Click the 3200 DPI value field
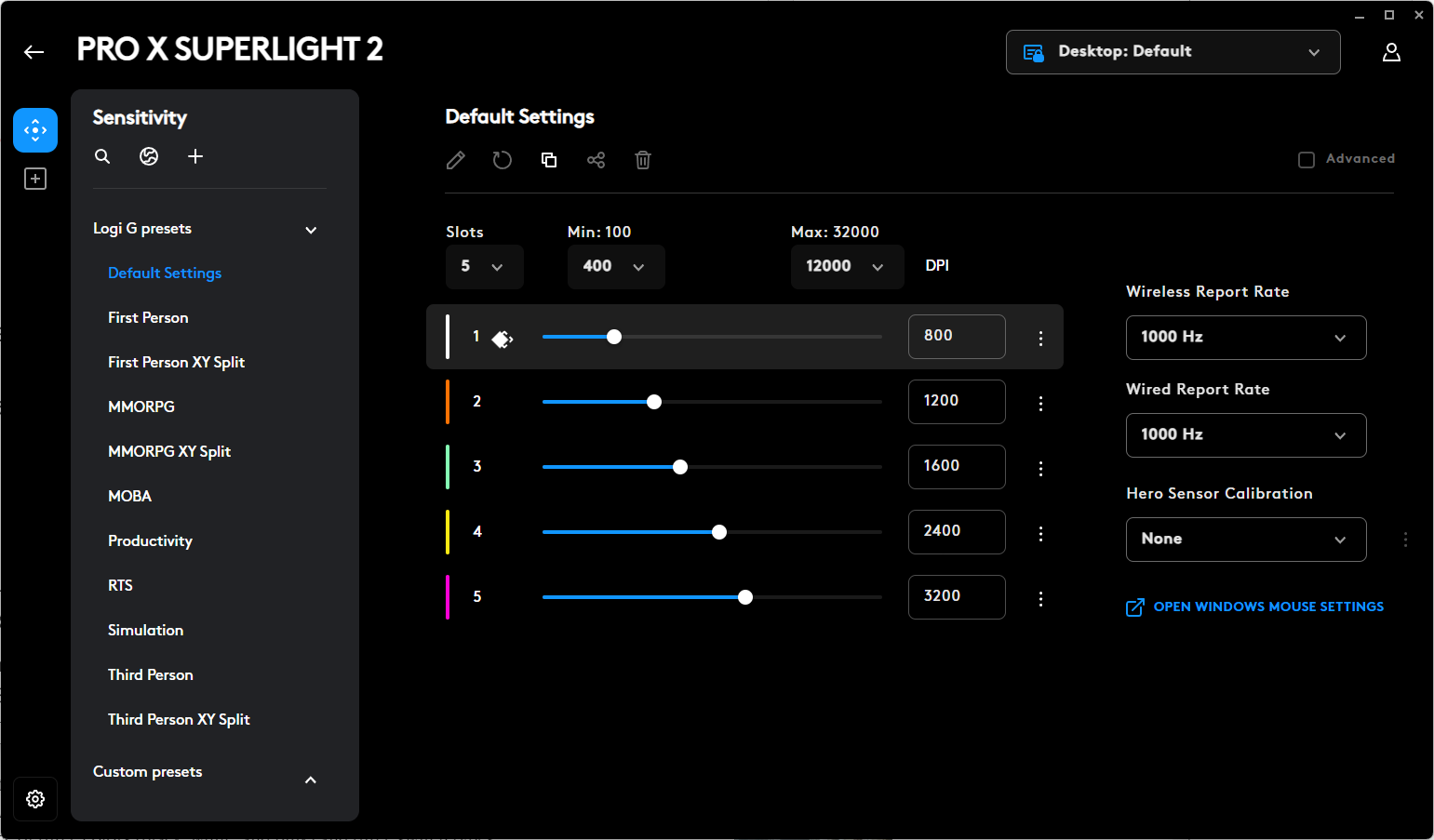The height and width of the screenshot is (840, 1434). (x=957, y=597)
